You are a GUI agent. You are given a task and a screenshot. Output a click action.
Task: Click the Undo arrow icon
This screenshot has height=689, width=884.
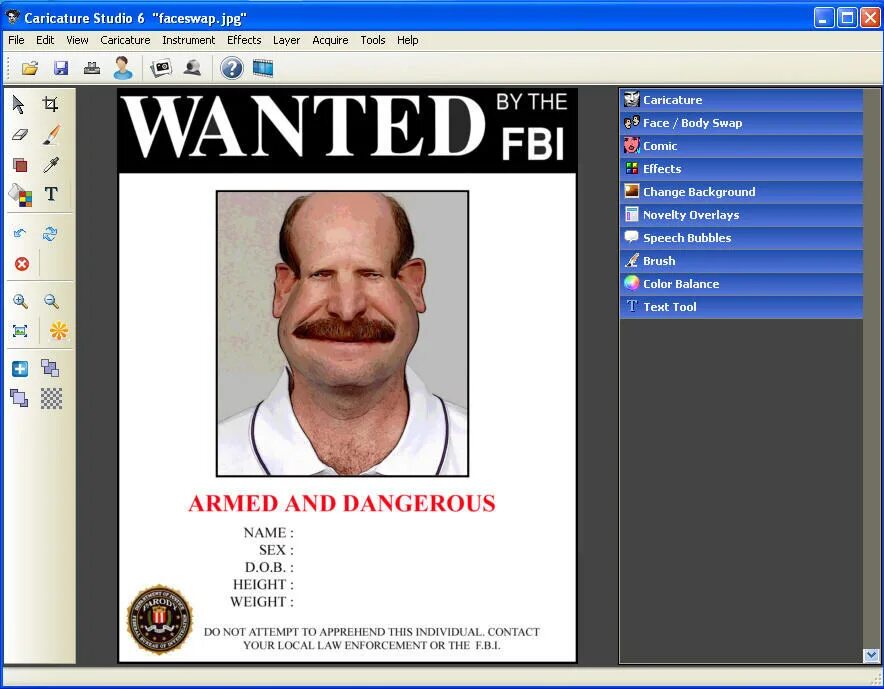[x=20, y=233]
